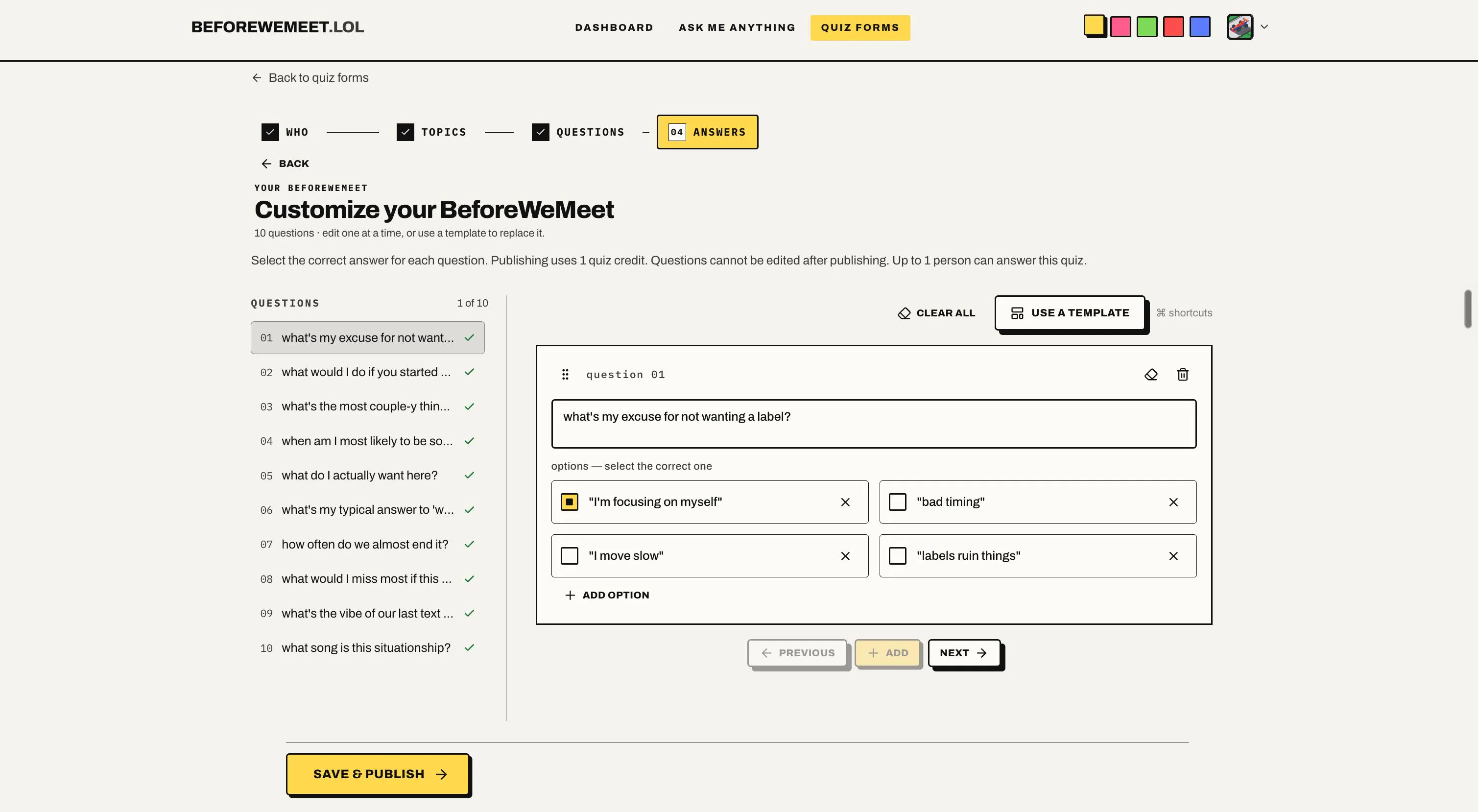
Task: Mark "I move slow" as correct answer
Action: (569, 556)
